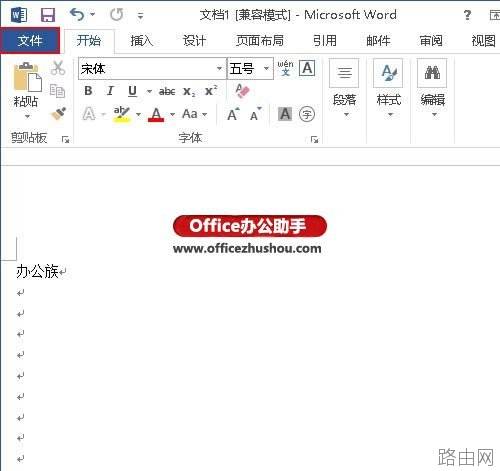
Task: Expand the 五号 font size dropdown
Action: click(266, 68)
